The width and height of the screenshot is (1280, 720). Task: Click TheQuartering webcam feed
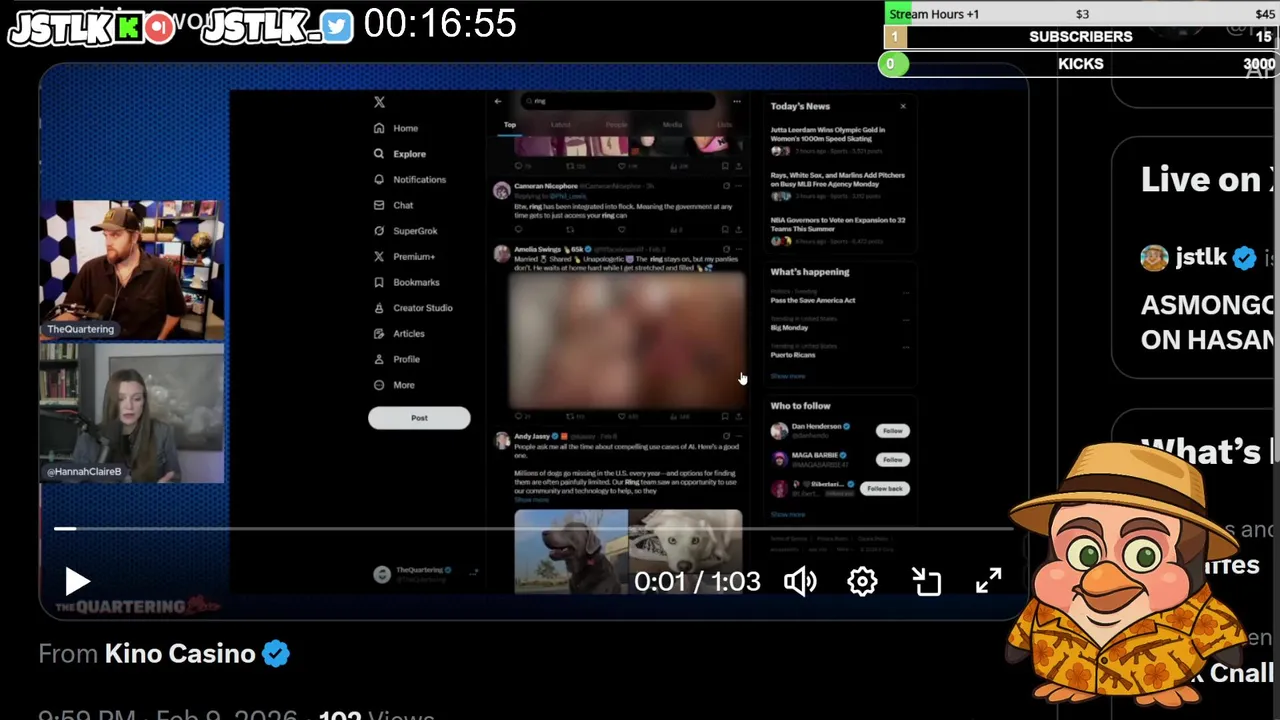pyautogui.click(x=132, y=270)
